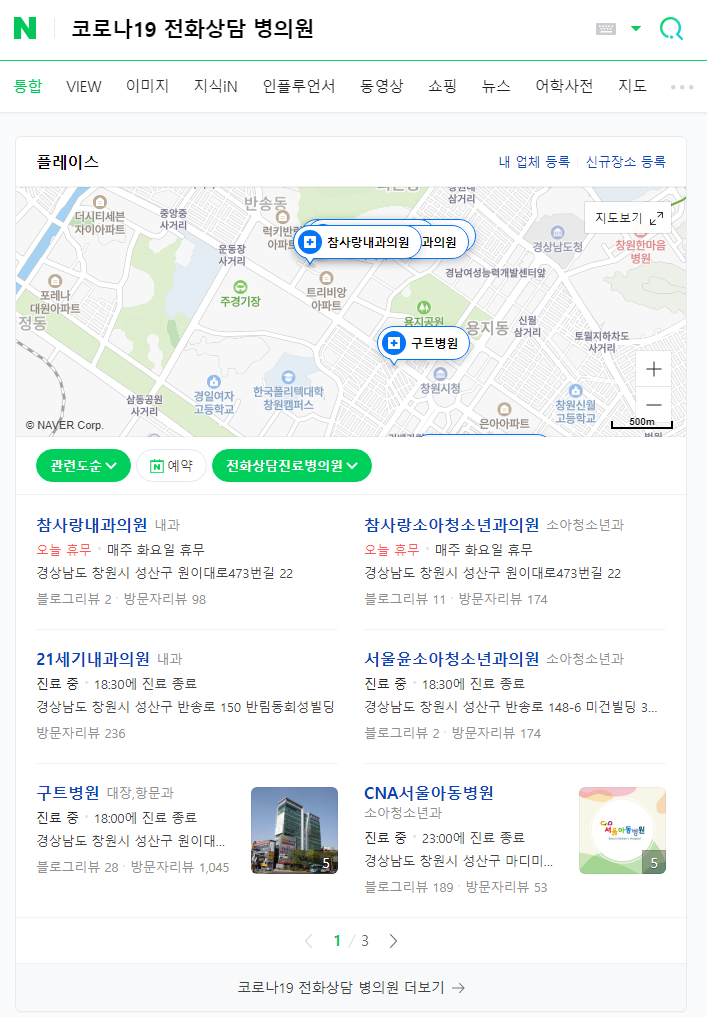Open 참사랑내과의원 listing

click(92, 525)
